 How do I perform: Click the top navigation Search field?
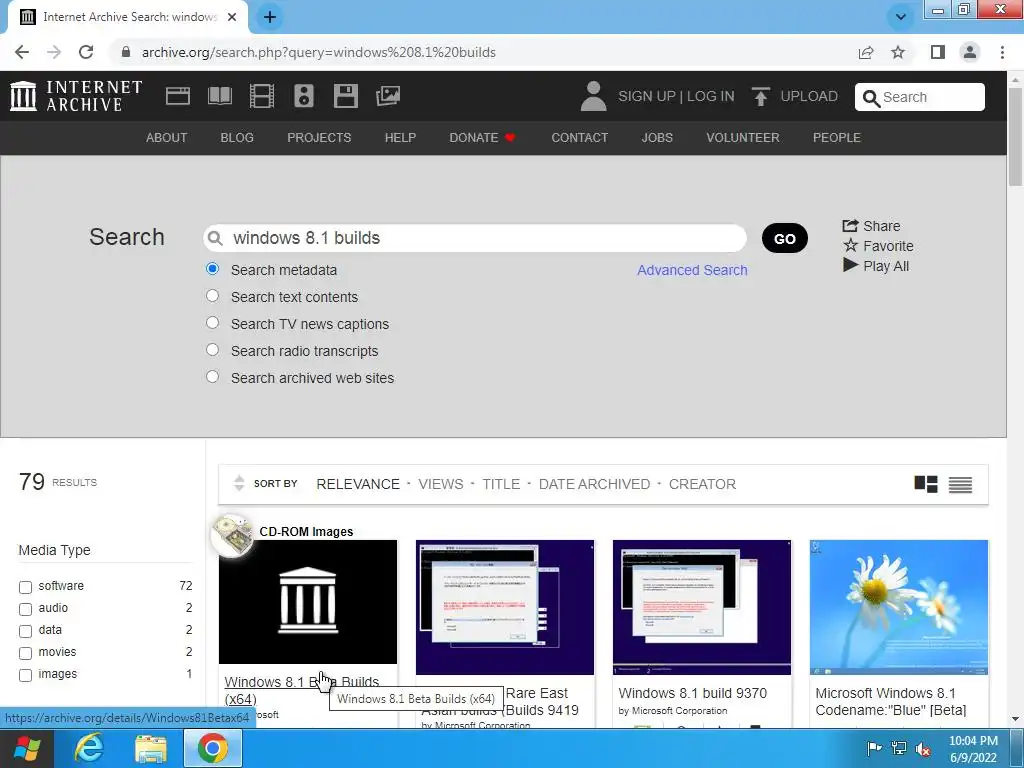coord(920,97)
